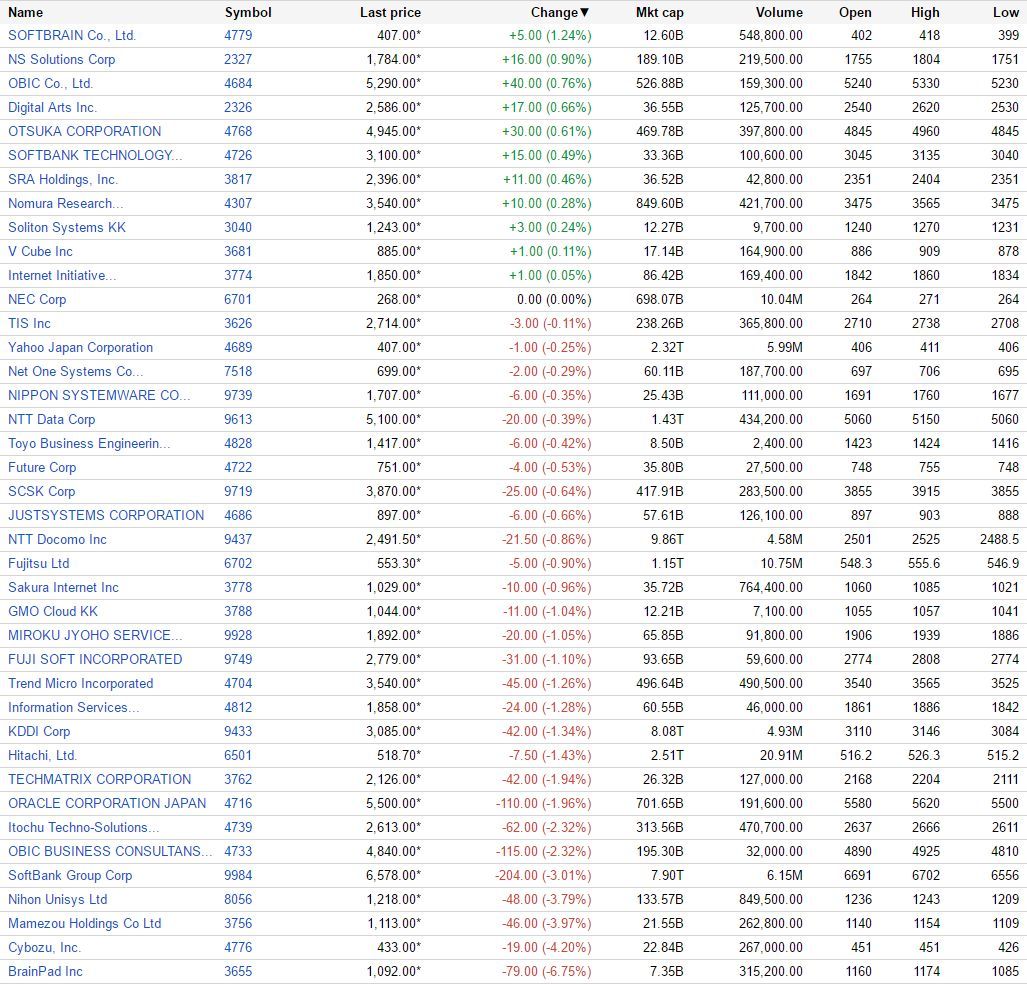Open OTSUKA CORPORATION link

pos(84,132)
